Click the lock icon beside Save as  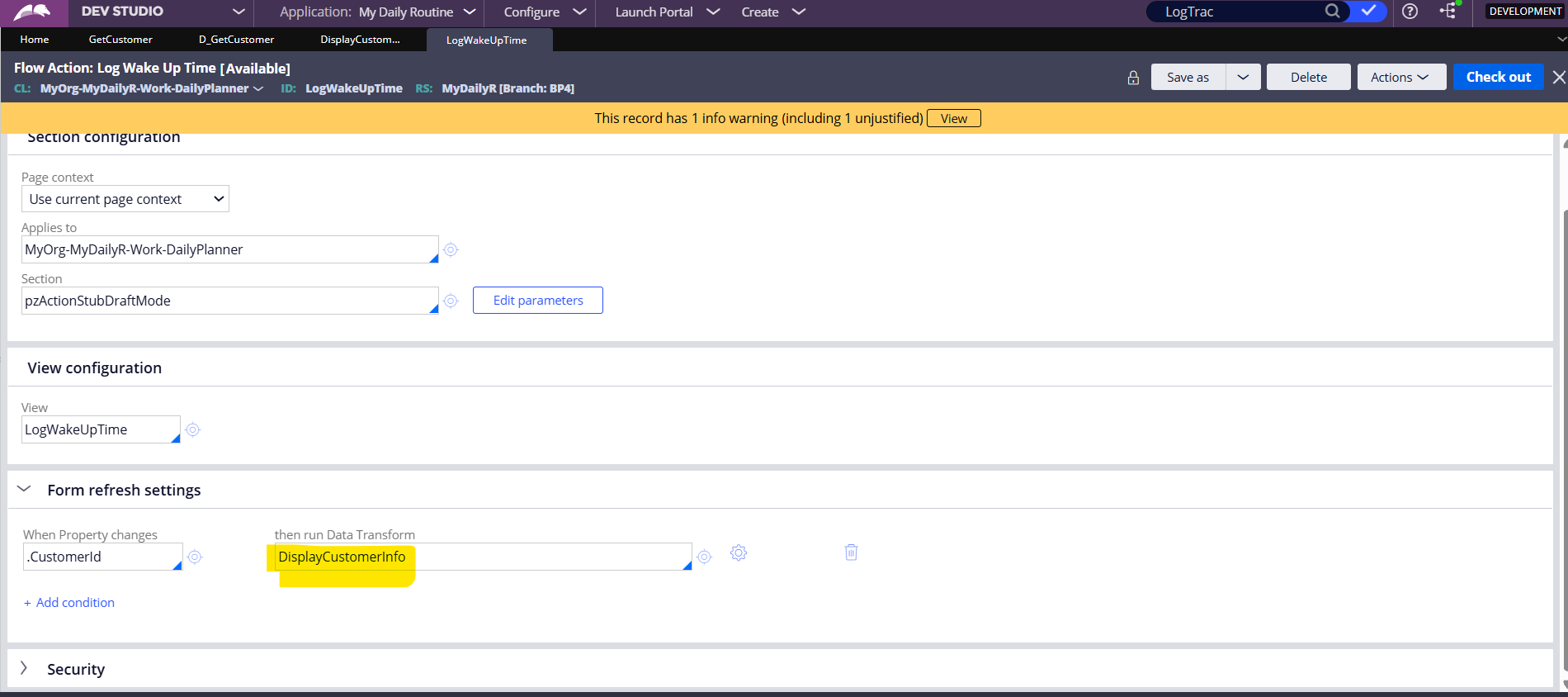tap(1133, 78)
